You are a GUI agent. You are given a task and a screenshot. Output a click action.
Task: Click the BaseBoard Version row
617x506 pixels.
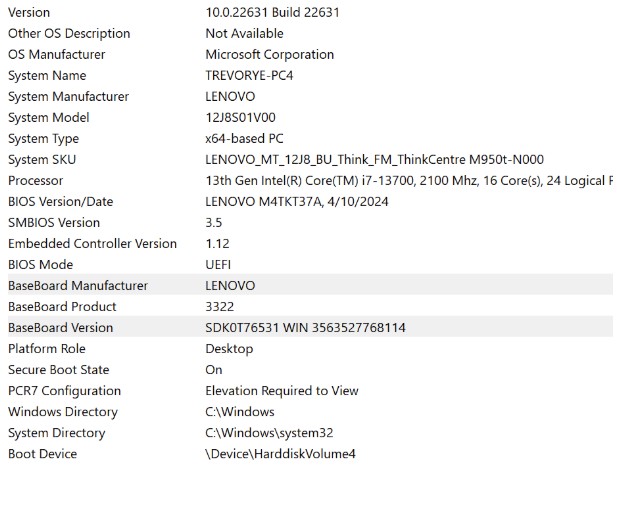tap(60, 327)
